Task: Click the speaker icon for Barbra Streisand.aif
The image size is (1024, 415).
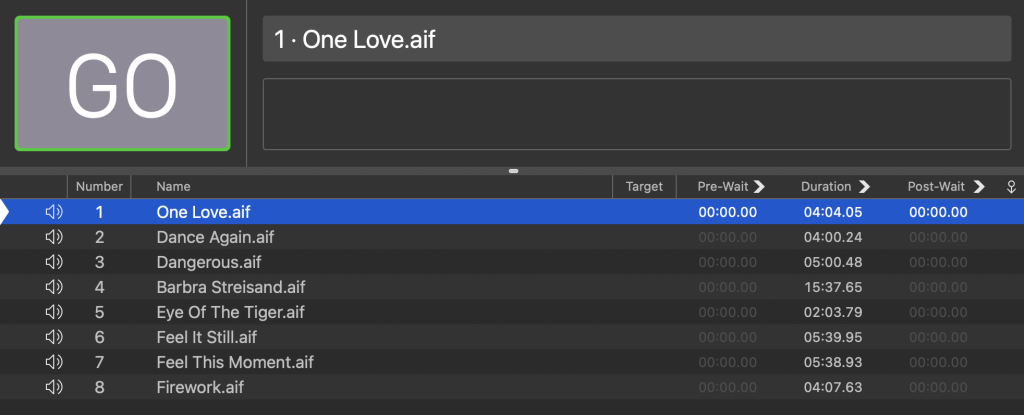Action: point(54,287)
